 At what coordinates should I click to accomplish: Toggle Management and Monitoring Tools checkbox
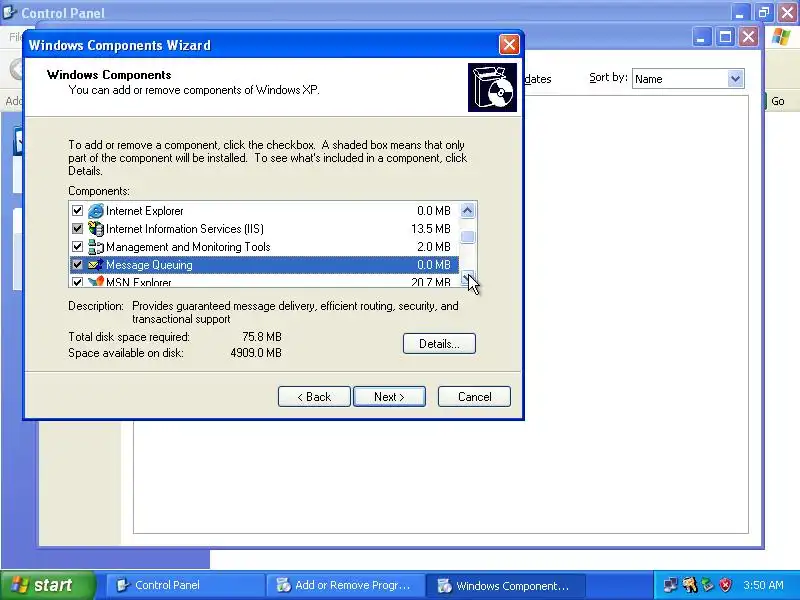[x=78, y=247]
